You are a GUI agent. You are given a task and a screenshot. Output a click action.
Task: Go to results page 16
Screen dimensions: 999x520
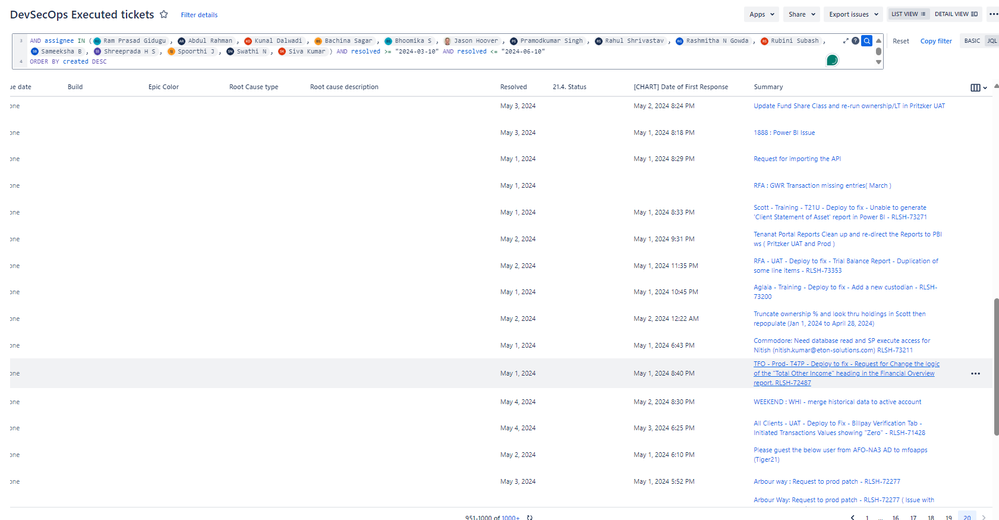(x=895, y=517)
